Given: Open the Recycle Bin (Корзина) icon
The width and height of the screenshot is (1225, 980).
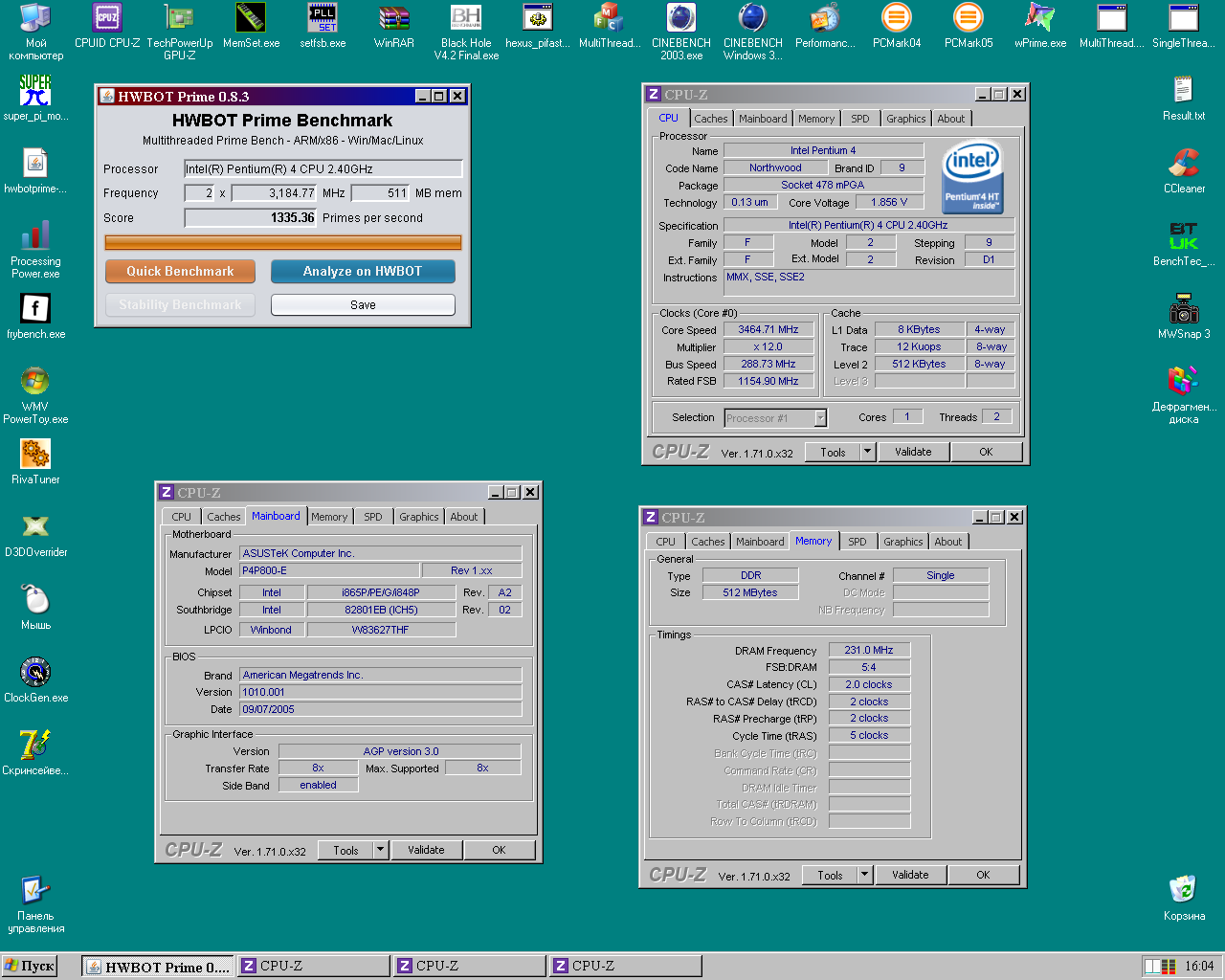Looking at the screenshot, I should click(1184, 899).
